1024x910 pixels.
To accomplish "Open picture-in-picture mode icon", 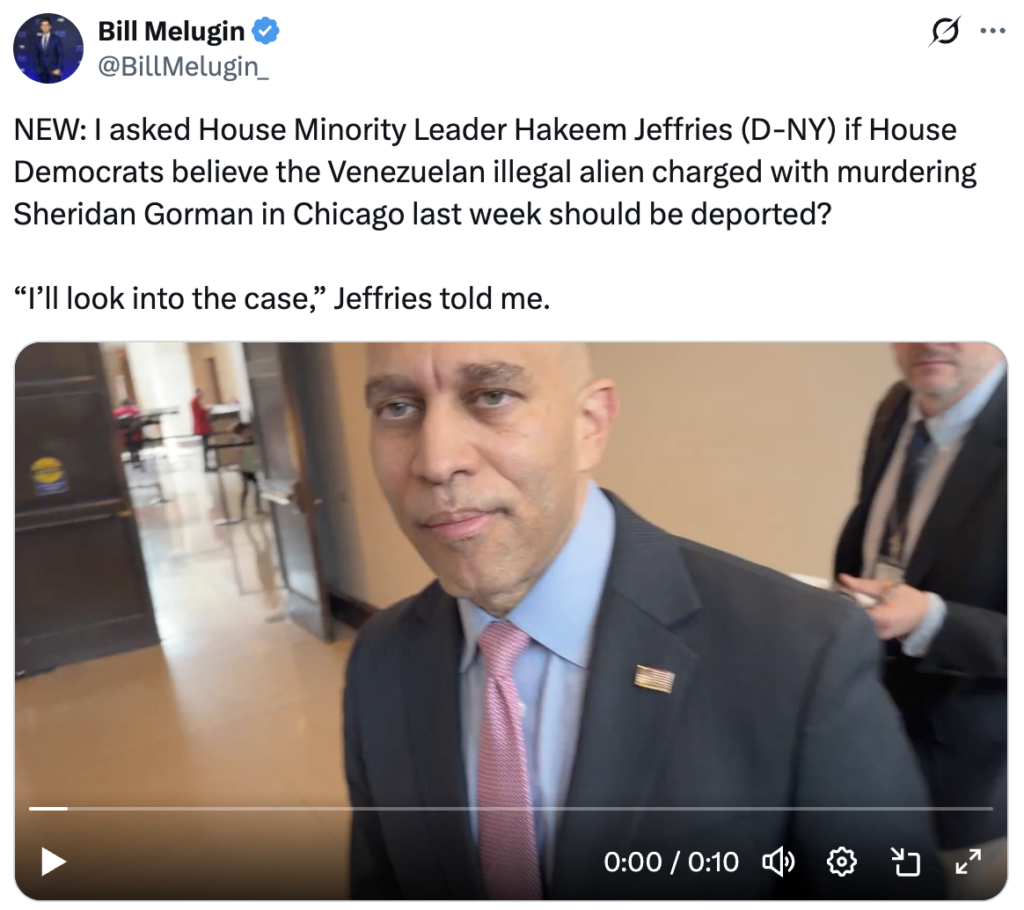I will point(905,862).
